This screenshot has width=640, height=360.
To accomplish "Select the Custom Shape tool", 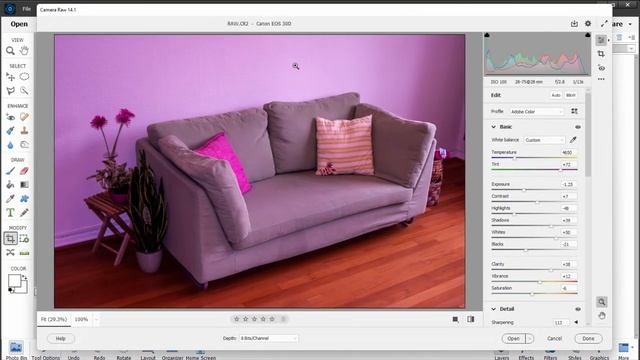I will tap(24, 199).
